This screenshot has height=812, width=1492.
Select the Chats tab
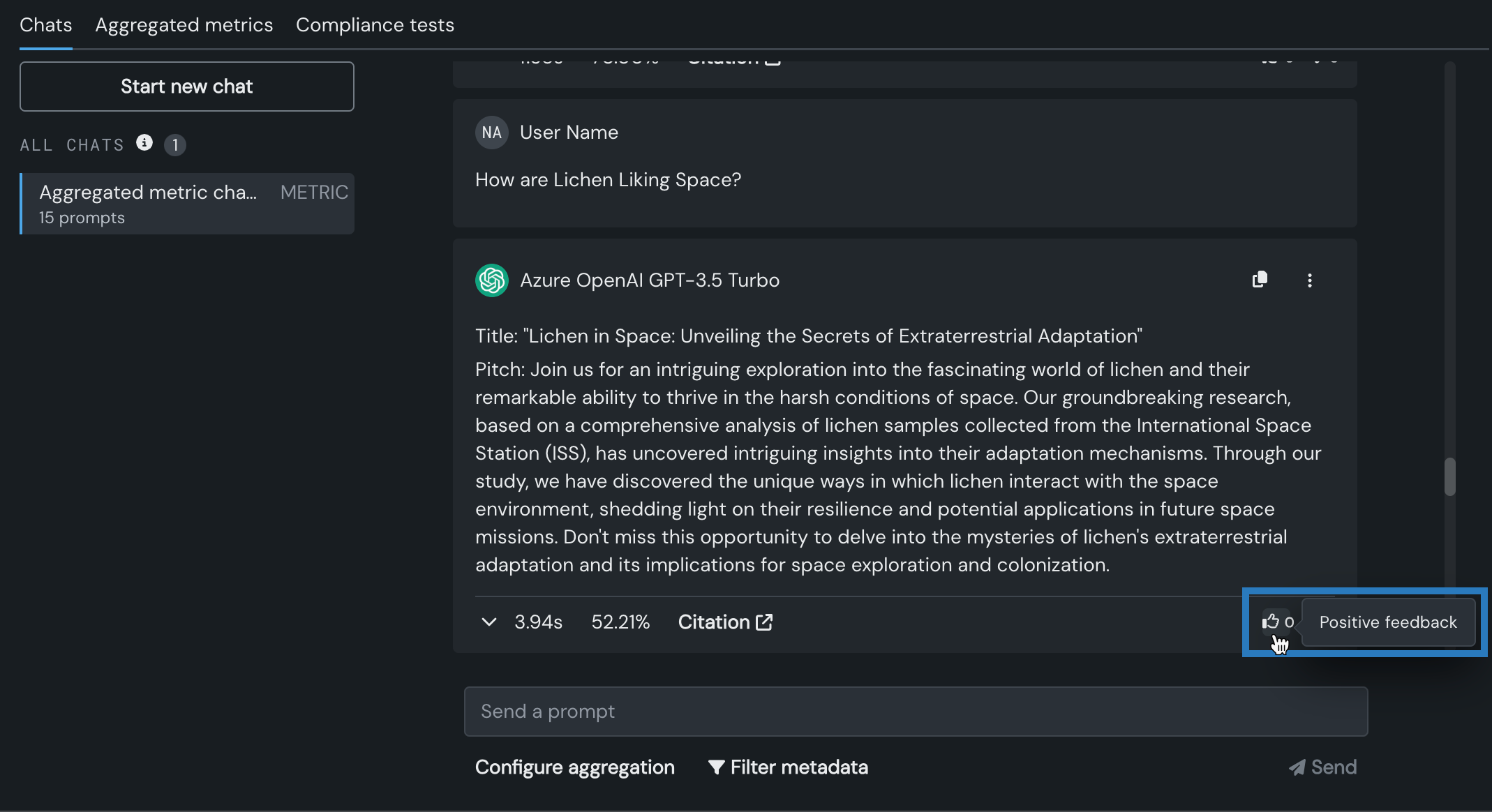[x=46, y=25]
